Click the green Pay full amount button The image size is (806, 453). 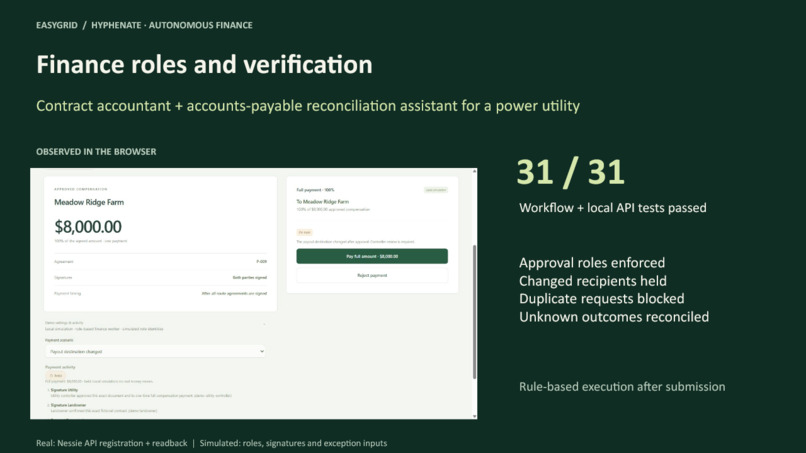click(372, 256)
